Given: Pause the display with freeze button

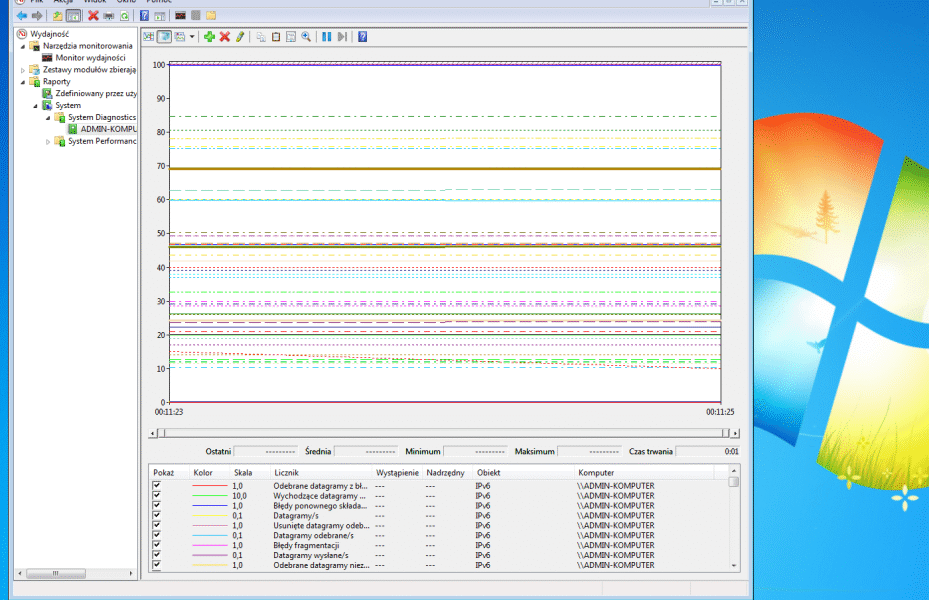Looking at the screenshot, I should [326, 37].
